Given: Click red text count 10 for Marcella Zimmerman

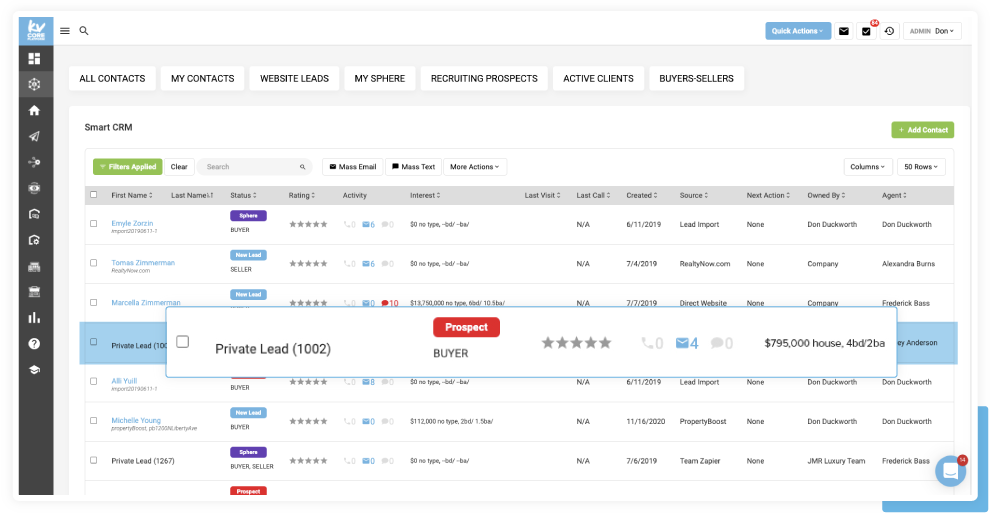Looking at the screenshot, I should click(x=390, y=303).
